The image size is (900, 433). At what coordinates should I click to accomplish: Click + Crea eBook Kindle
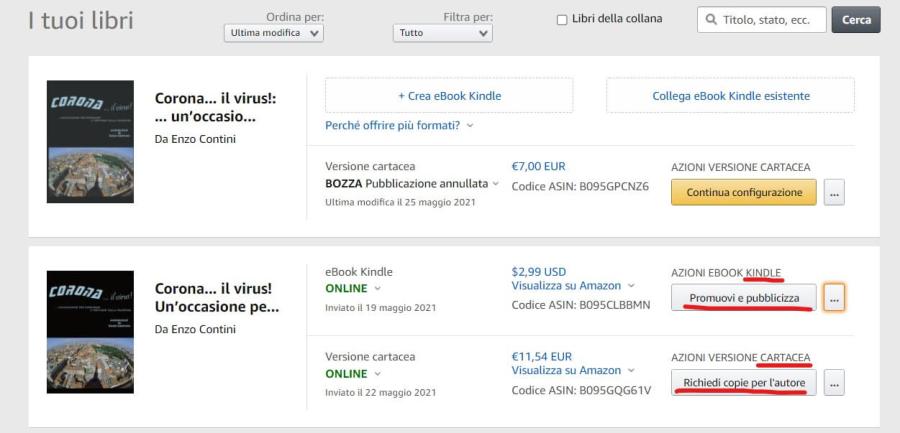449,96
